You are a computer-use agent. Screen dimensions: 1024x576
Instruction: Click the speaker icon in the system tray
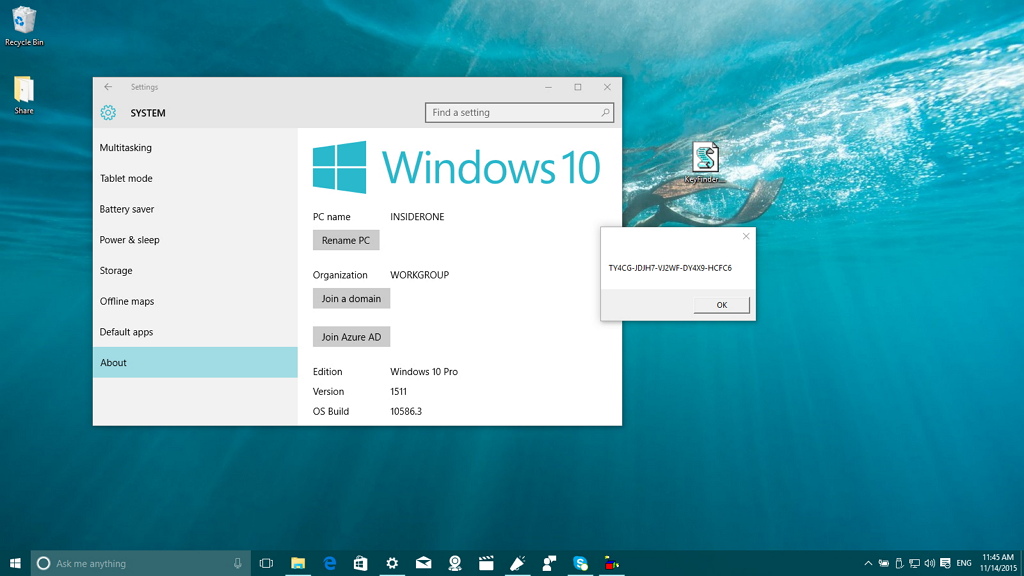930,563
